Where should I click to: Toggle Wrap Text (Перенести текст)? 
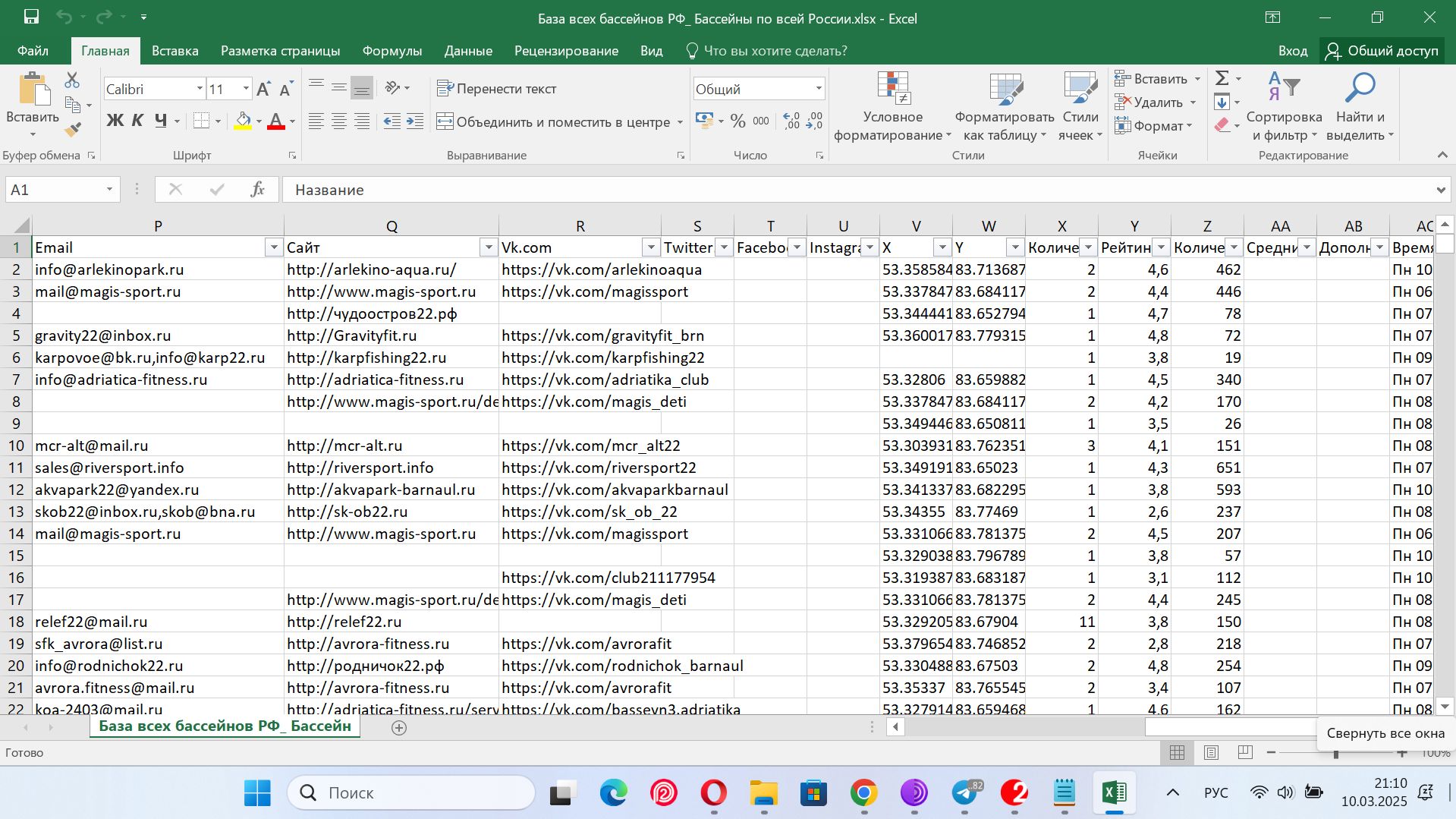pyautogui.click(x=497, y=89)
